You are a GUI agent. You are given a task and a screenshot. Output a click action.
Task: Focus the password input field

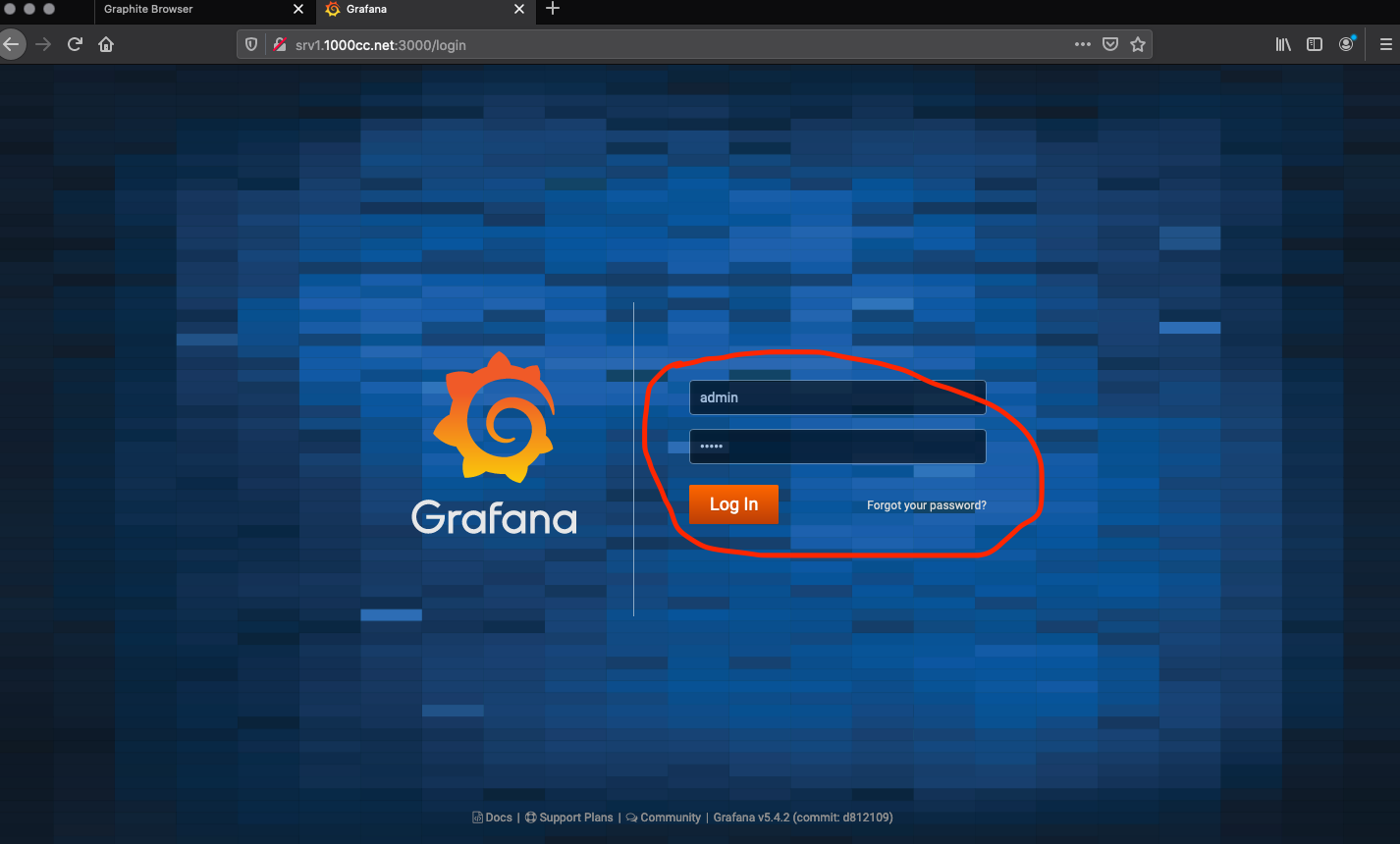(x=837, y=447)
